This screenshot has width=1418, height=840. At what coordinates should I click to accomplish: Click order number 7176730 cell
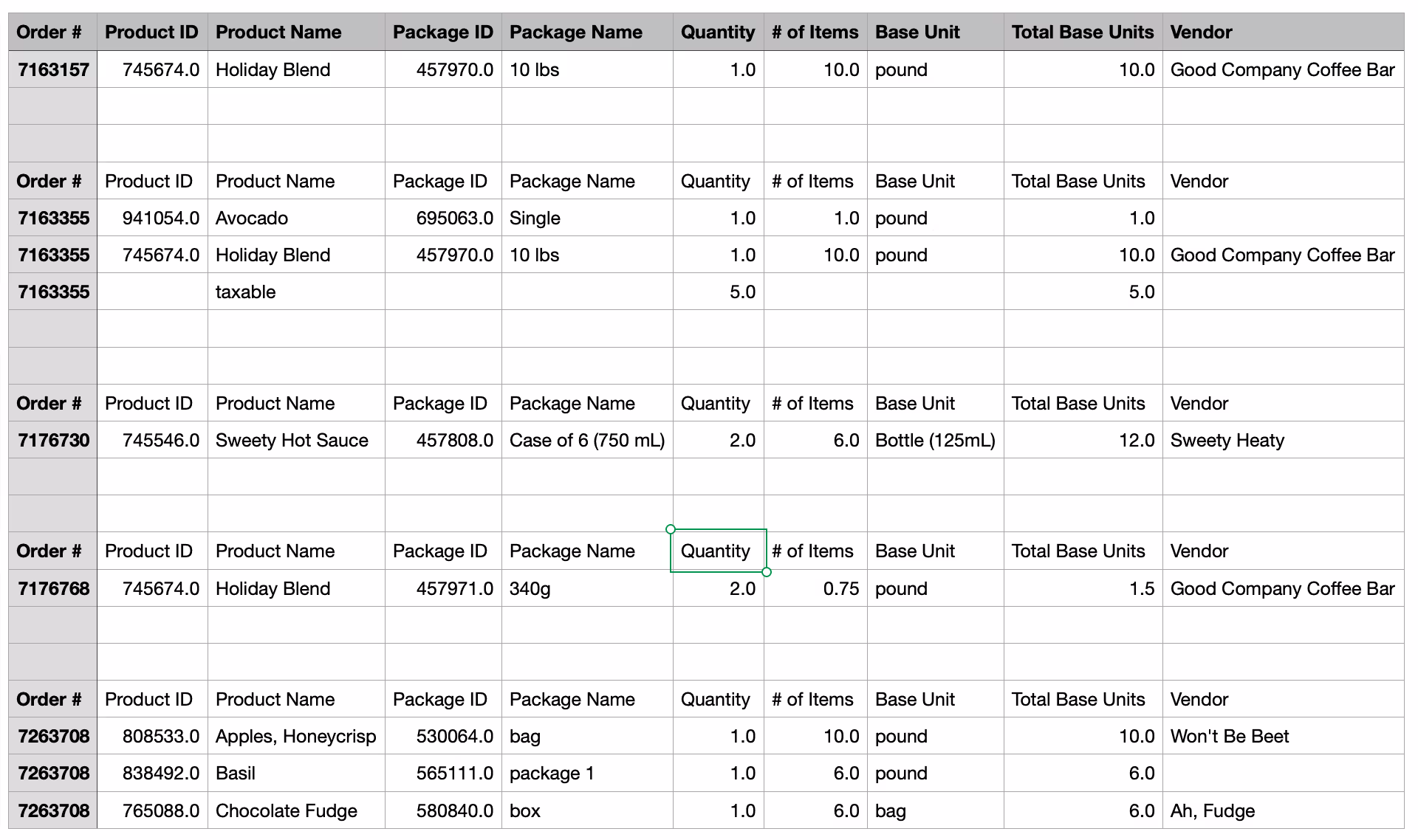pyautogui.click(x=53, y=441)
